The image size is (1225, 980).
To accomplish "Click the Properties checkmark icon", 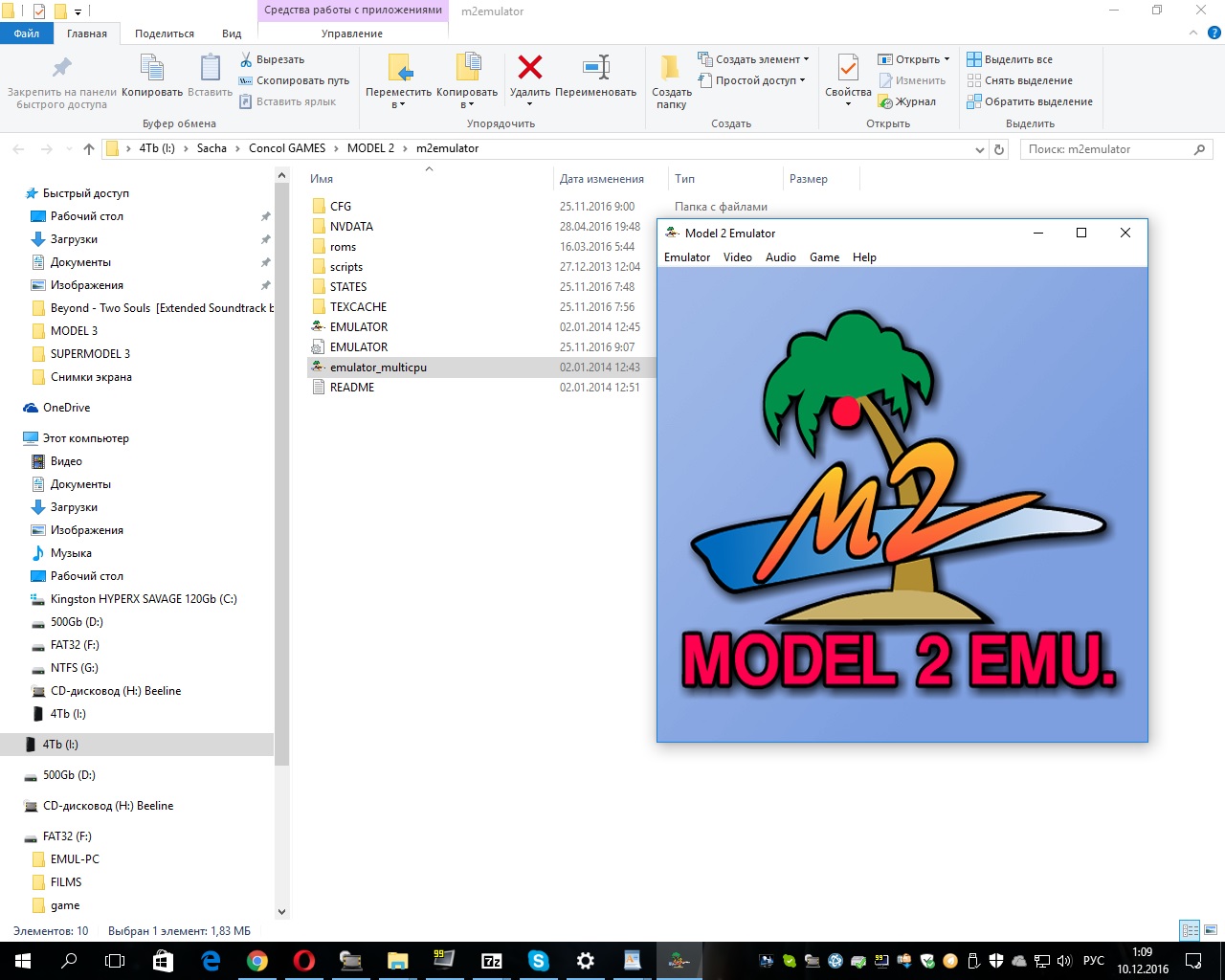I will 848,69.
